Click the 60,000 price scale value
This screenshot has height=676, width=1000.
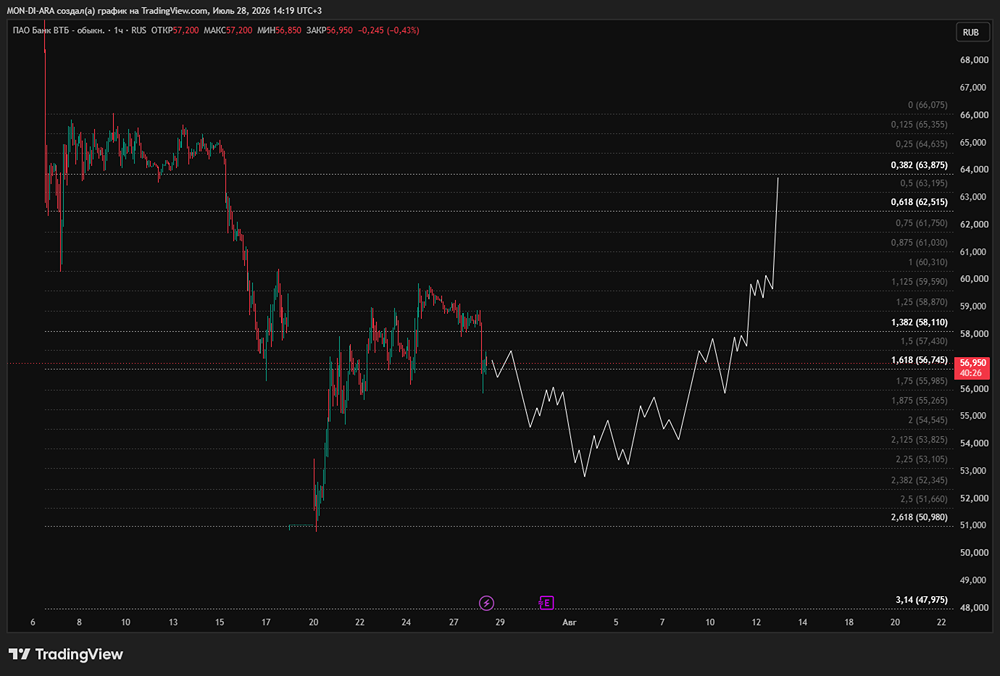click(974, 279)
